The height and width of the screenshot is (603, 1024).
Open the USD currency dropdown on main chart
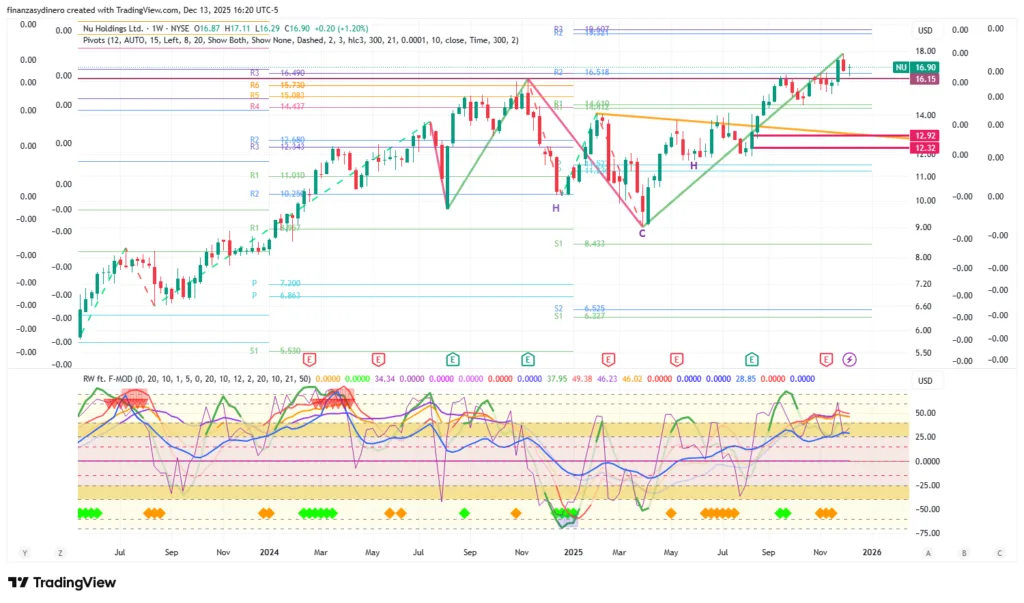[925, 30]
